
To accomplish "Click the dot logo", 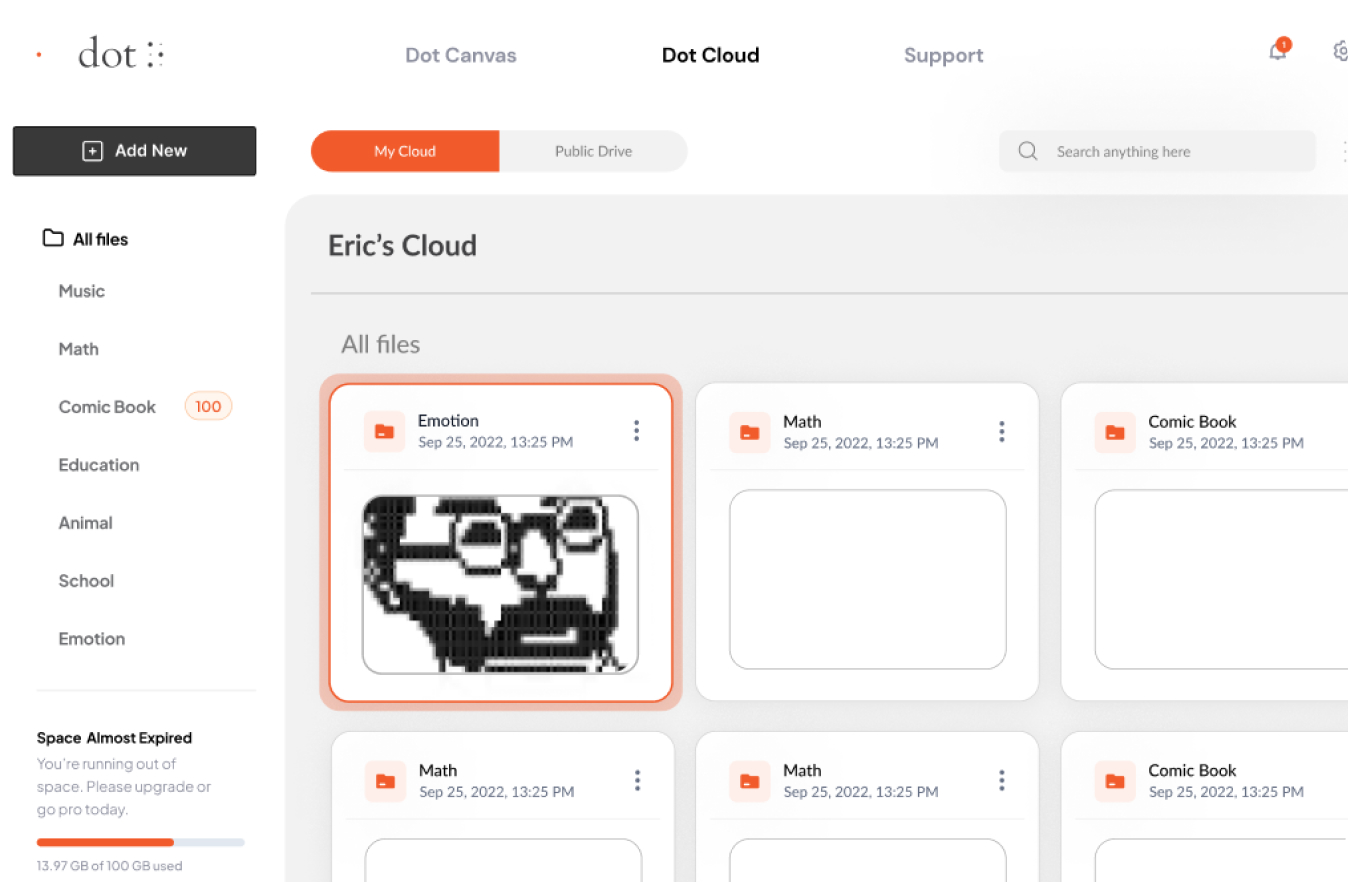I will pos(121,54).
